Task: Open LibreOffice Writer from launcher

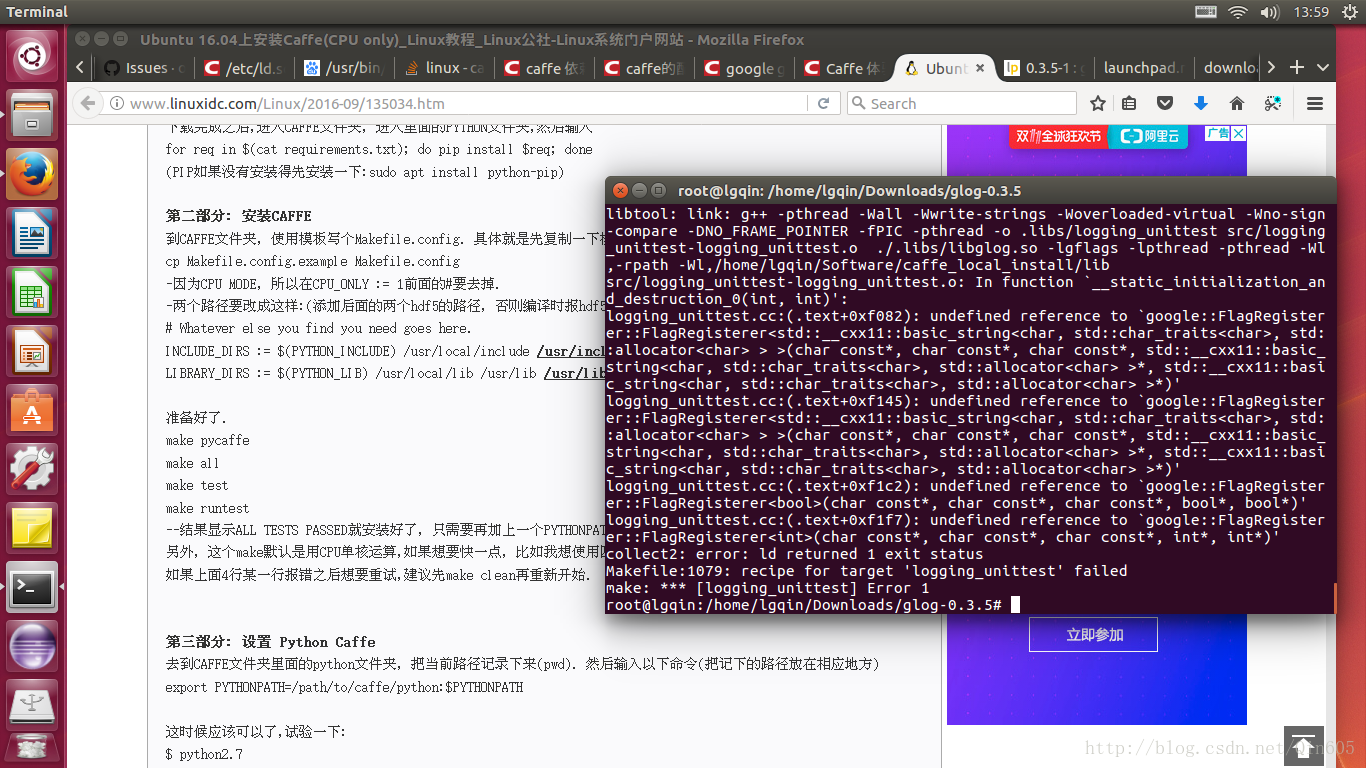Action: click(33, 234)
